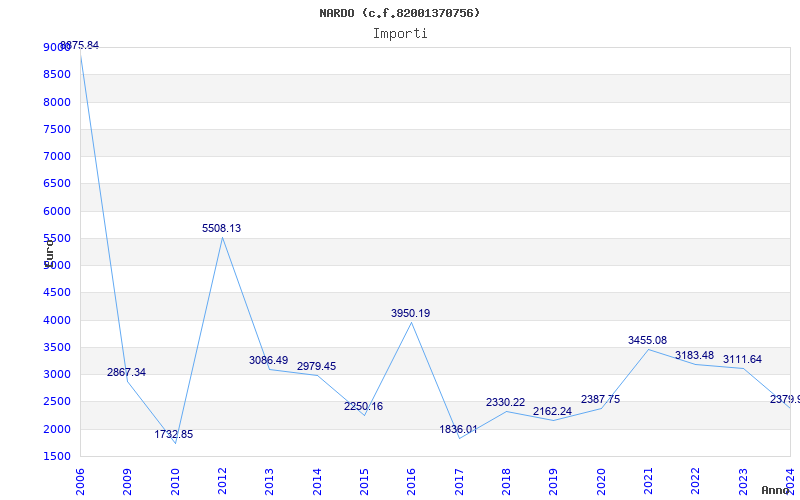Select the Importi subtitle text

pos(400,34)
